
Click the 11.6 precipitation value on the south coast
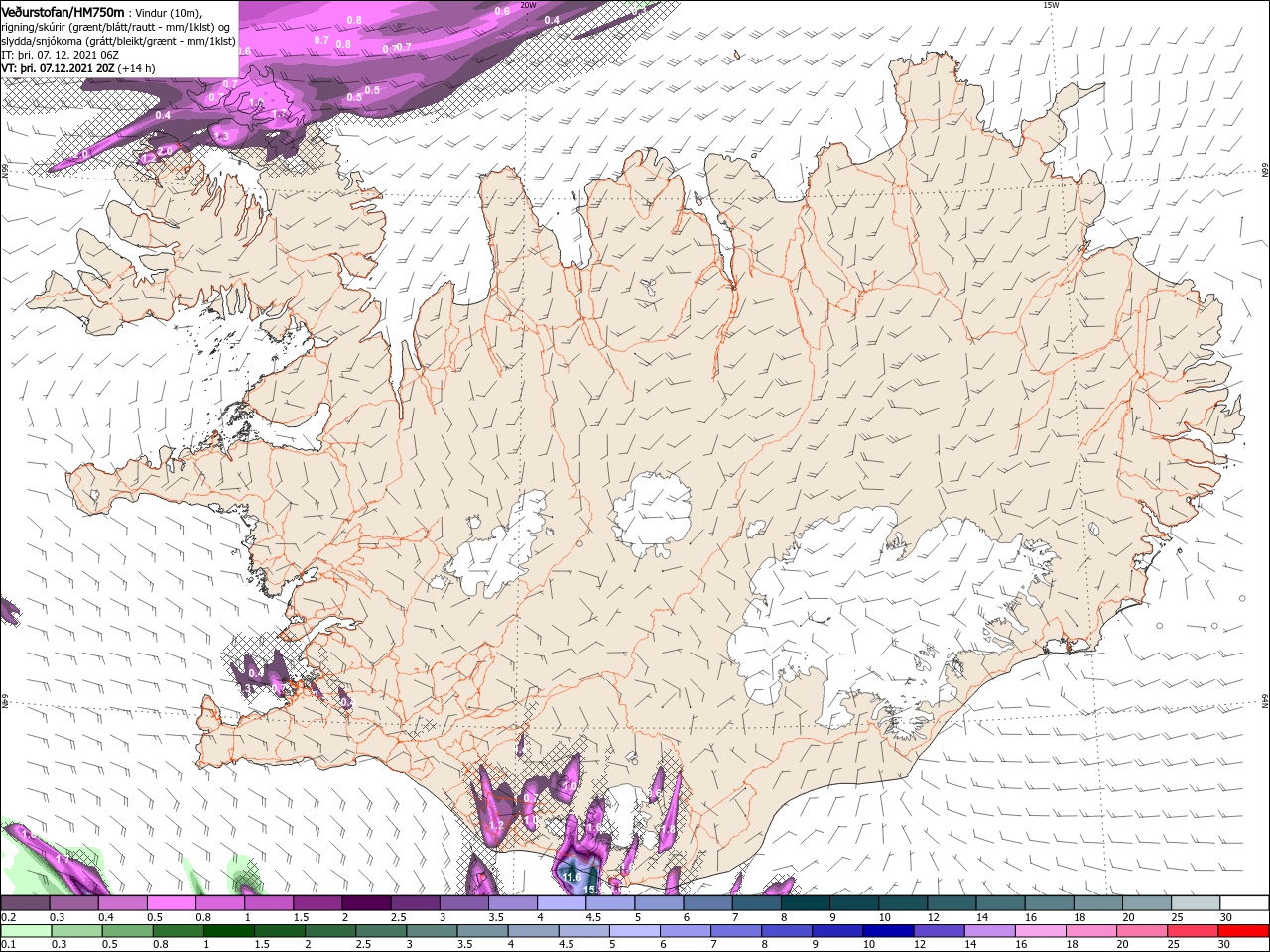572,877
